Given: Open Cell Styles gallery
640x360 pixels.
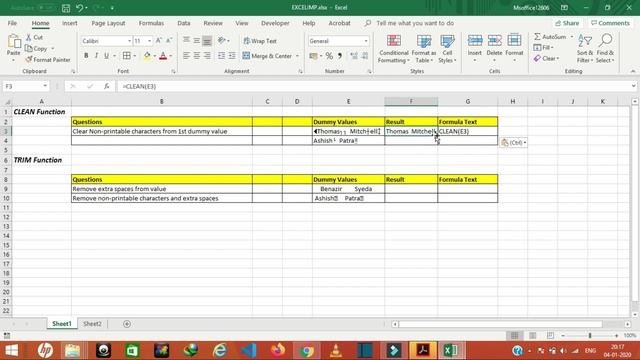Looking at the screenshot, I should 447,49.
